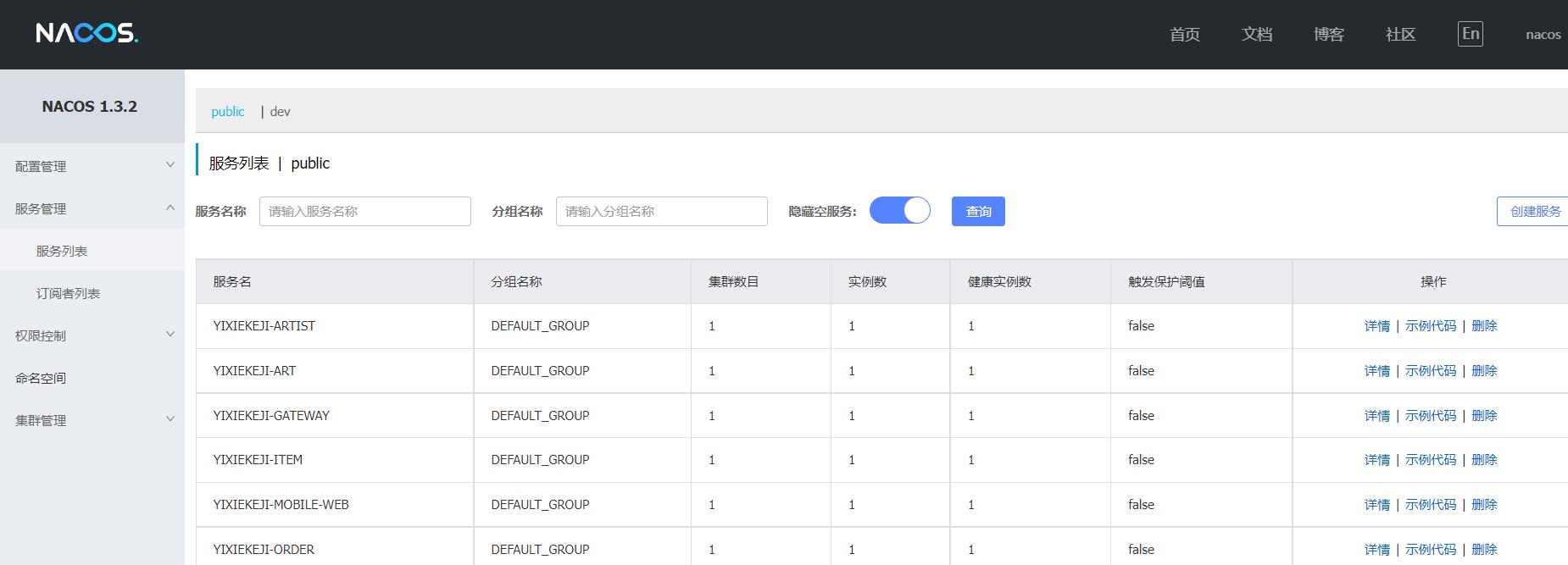The height and width of the screenshot is (565, 1568).
Task: Select the public namespace tab
Action: point(228,111)
